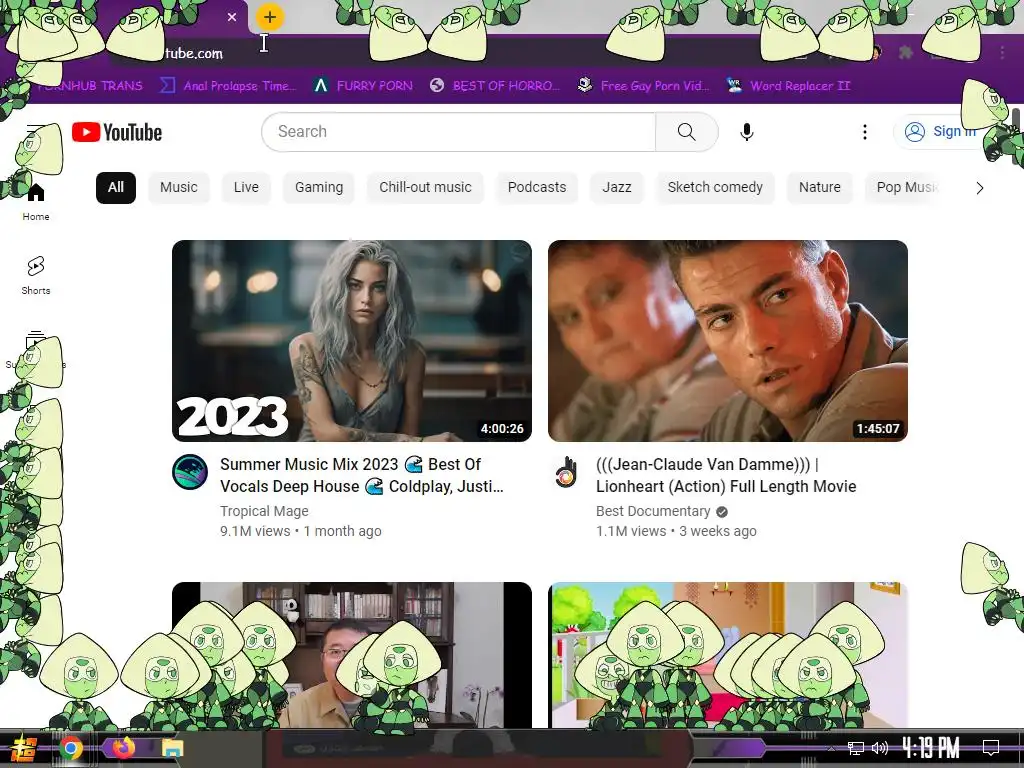Open the Tropical Mage channel avatar
Image resolution: width=1024 pixels, height=768 pixels.
pos(190,472)
